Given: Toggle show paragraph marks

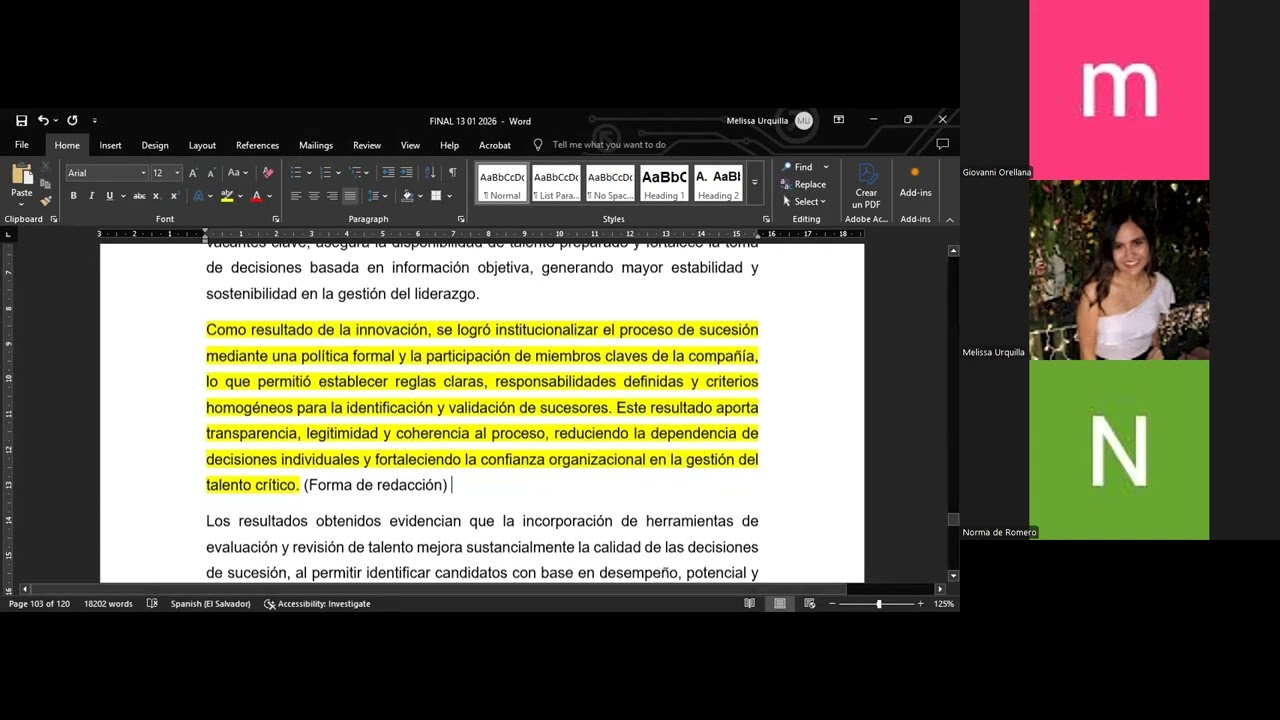Looking at the screenshot, I should 452,173.
